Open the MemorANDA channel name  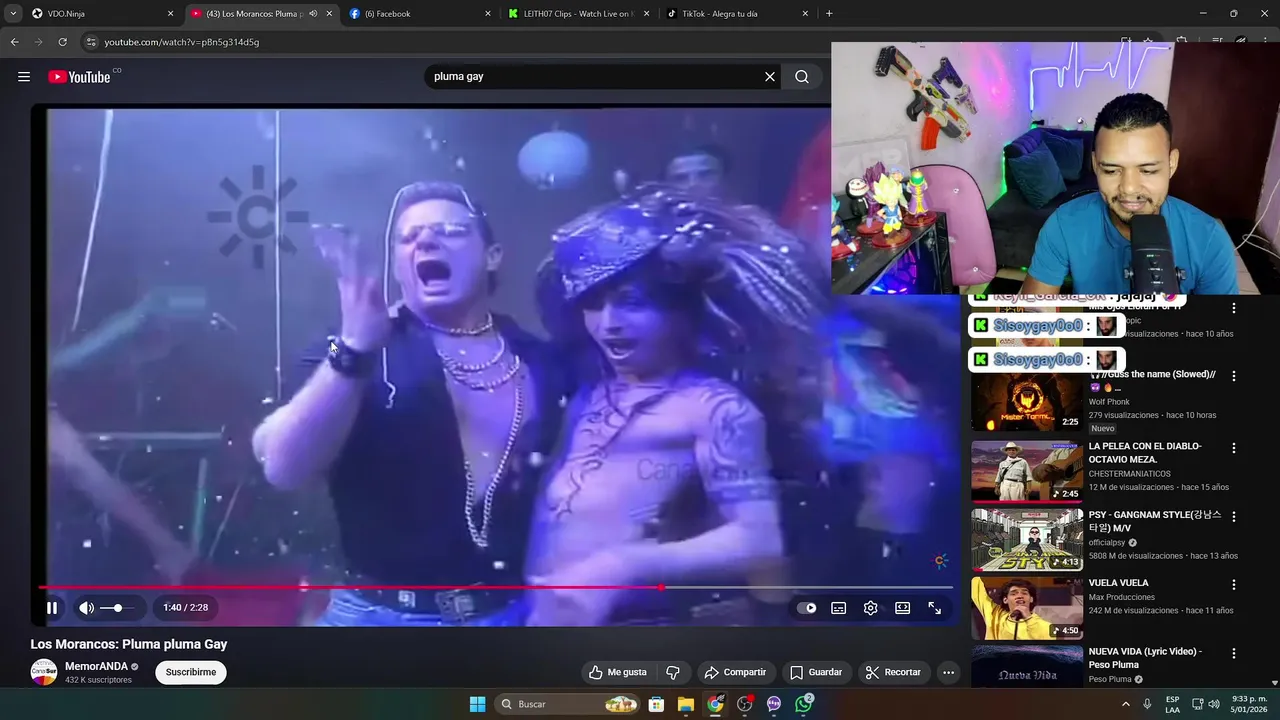click(x=96, y=666)
